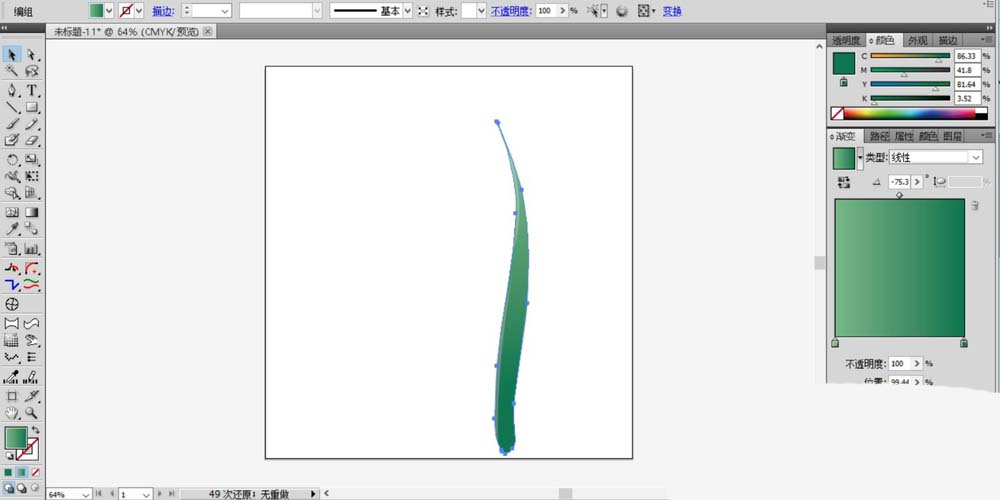The height and width of the screenshot is (500, 1000).
Task: Select the Direct Selection tool
Action: click(x=32, y=55)
